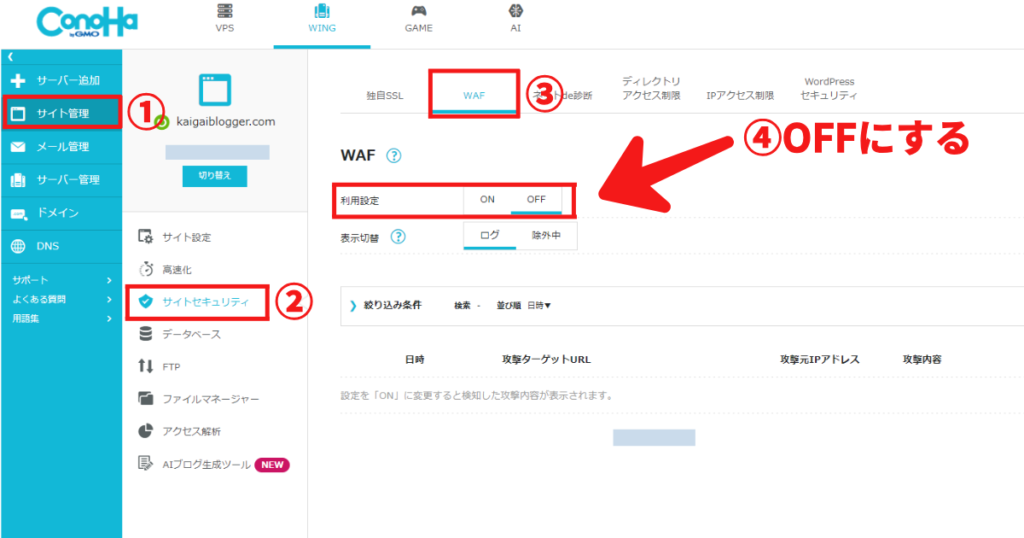Switch to the 独自SSL tab
This screenshot has width=1024, height=538.
[383, 96]
